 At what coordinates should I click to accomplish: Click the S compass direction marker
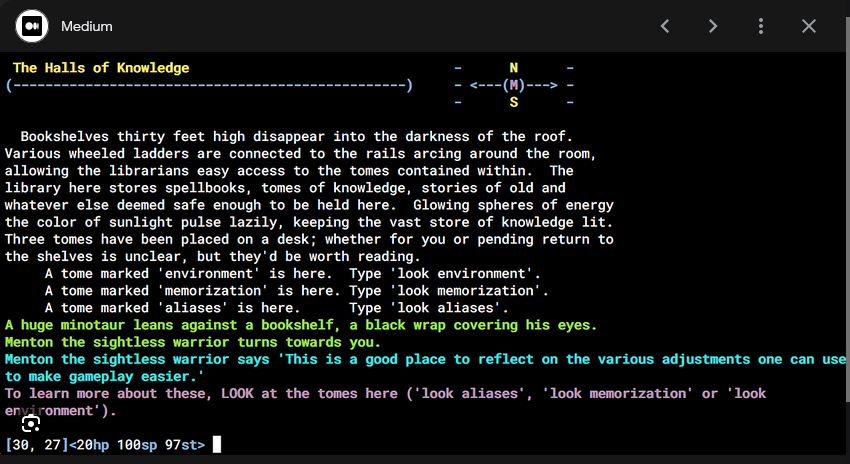(514, 102)
